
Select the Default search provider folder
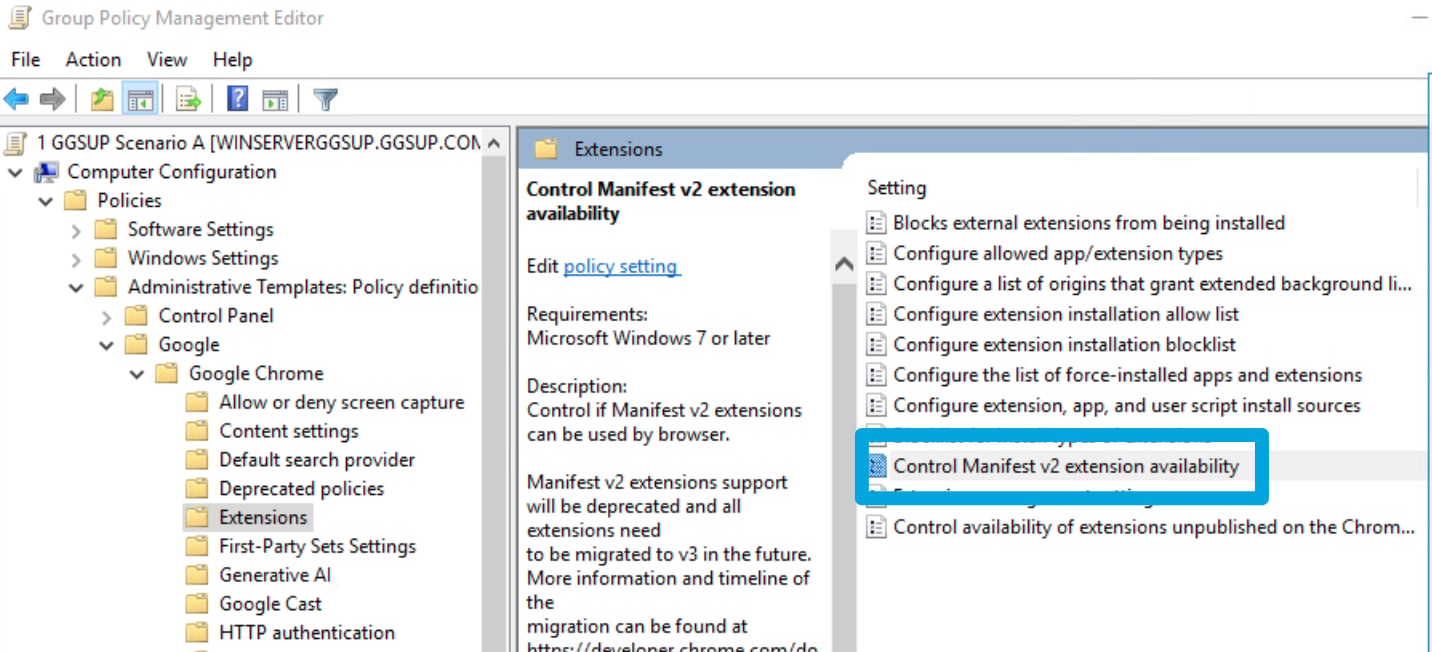(x=317, y=460)
